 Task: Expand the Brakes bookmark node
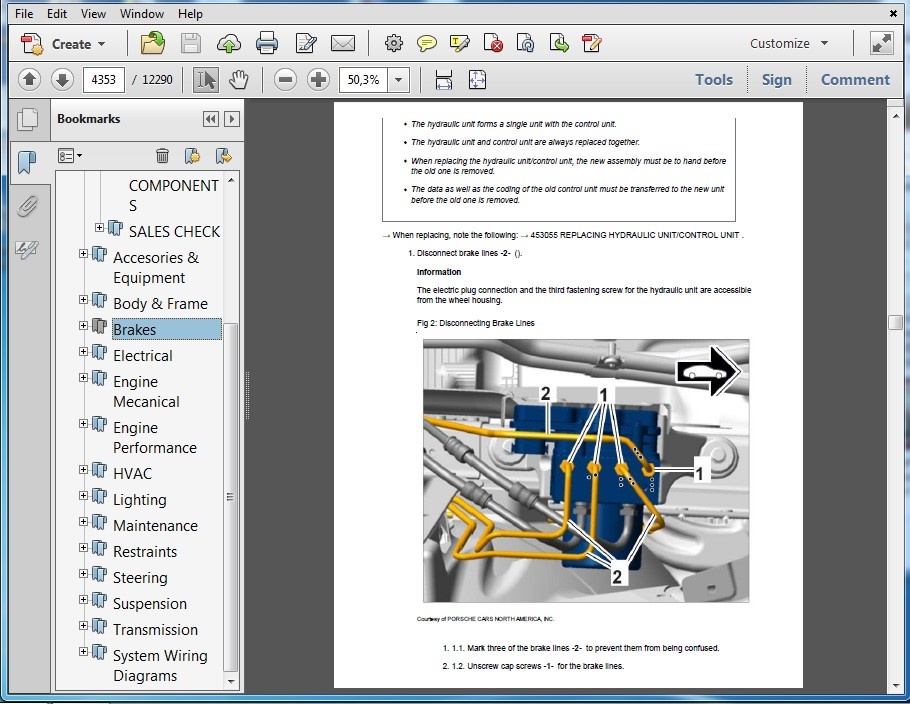pyautogui.click(x=84, y=326)
